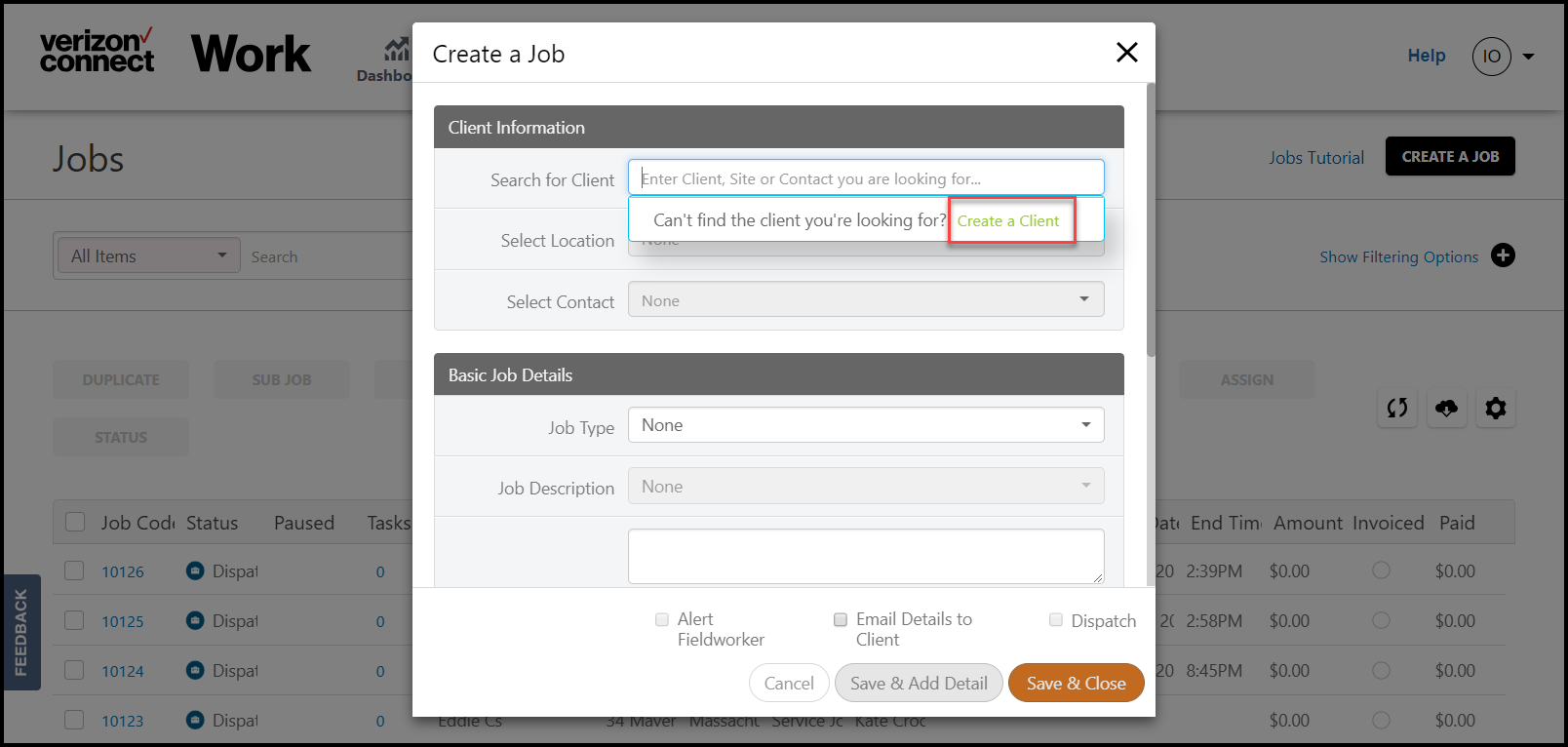Click the Search for Client field
This screenshot has height=747, width=1568.
(866, 177)
